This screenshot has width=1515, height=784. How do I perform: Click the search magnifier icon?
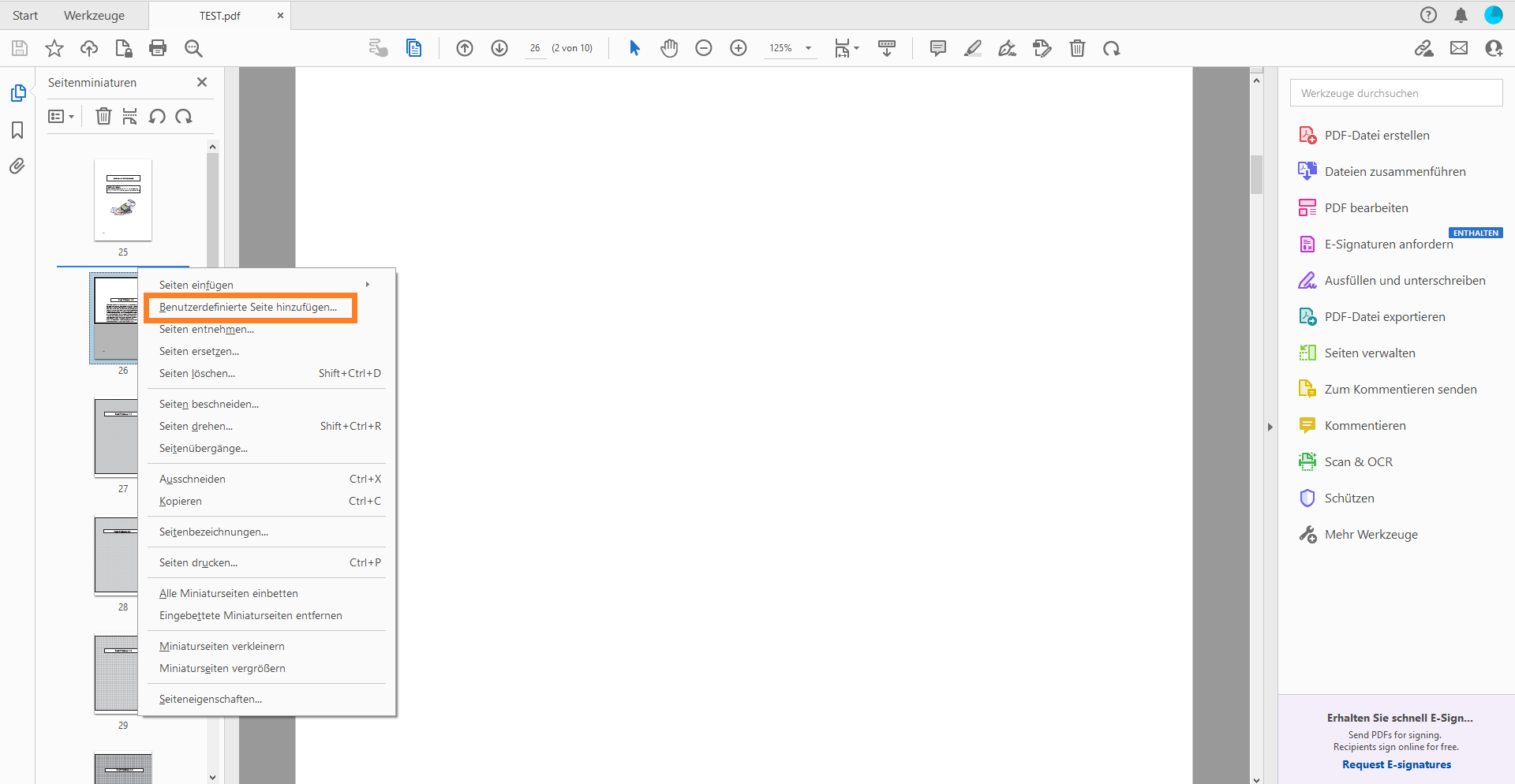click(193, 48)
